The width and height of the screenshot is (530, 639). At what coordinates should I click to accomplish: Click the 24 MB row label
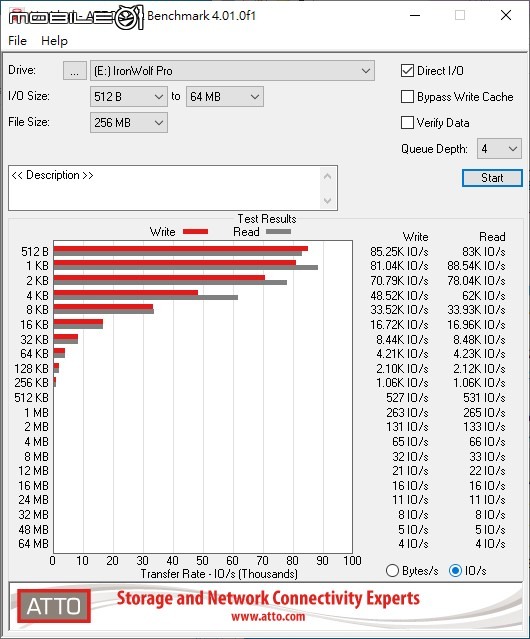pos(33,500)
